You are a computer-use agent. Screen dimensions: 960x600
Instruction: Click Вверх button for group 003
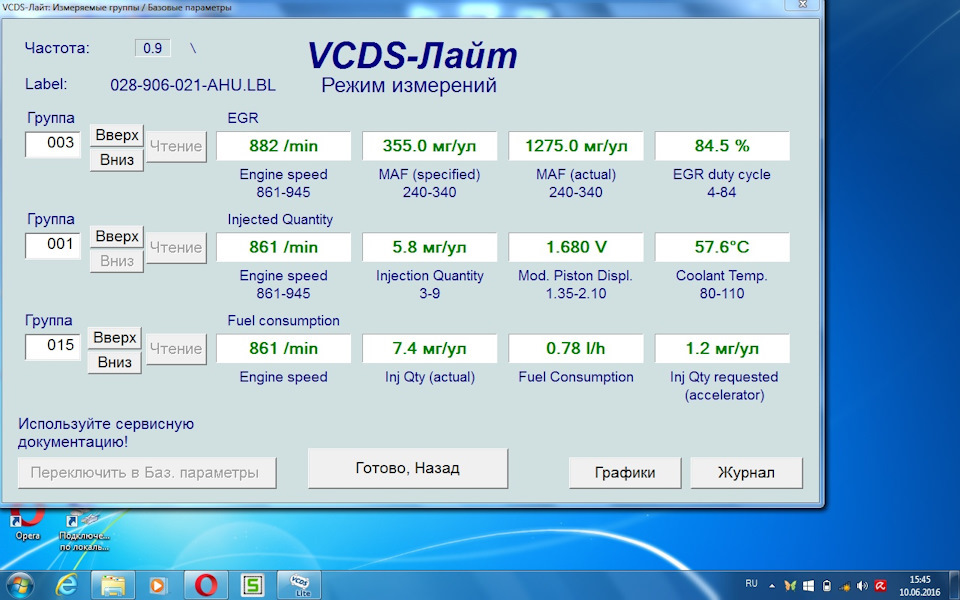(117, 135)
